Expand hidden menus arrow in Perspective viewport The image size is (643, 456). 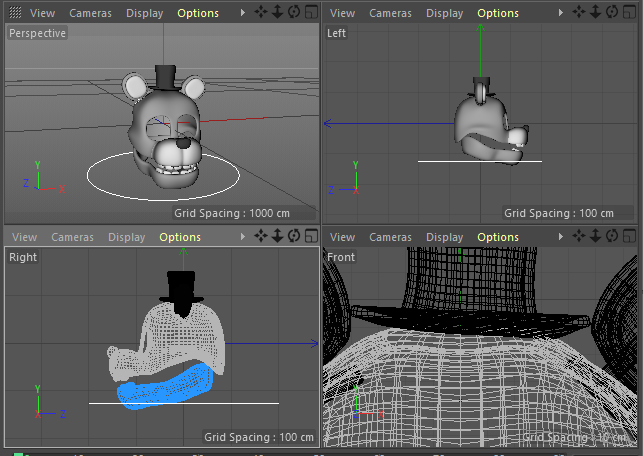[243, 13]
